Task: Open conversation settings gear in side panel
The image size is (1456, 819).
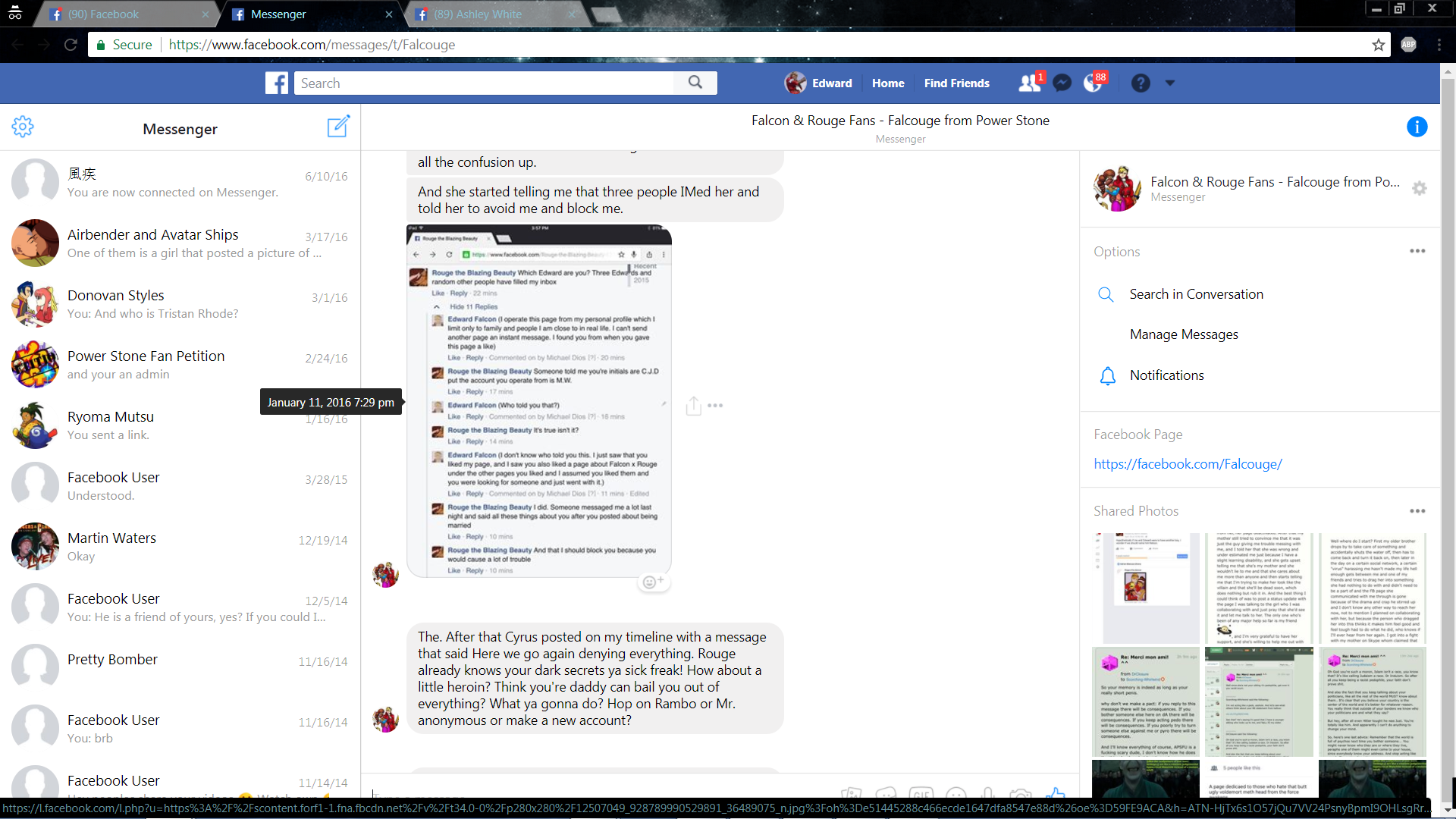Action: click(x=1420, y=189)
